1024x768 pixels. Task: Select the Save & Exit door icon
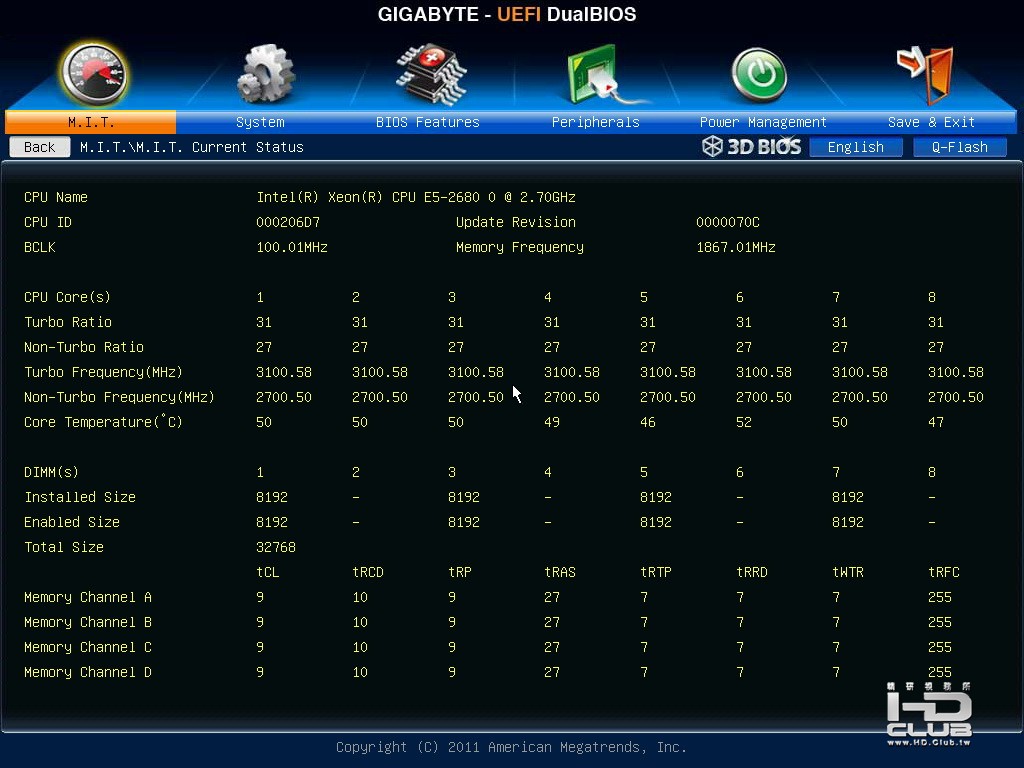click(x=925, y=74)
